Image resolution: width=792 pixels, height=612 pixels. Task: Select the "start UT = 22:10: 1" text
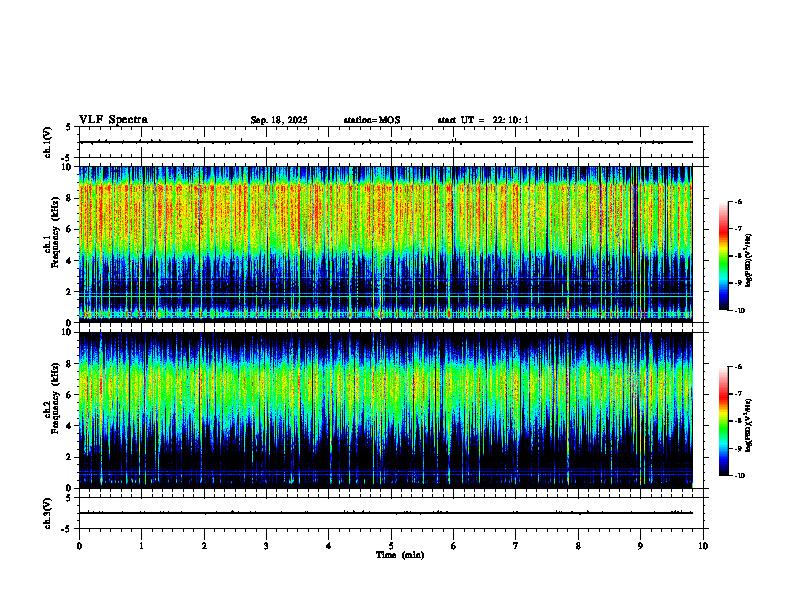point(483,120)
